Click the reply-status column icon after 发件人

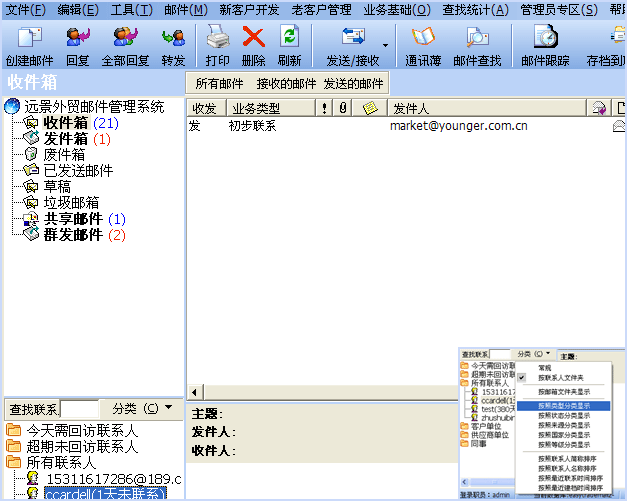[599, 108]
